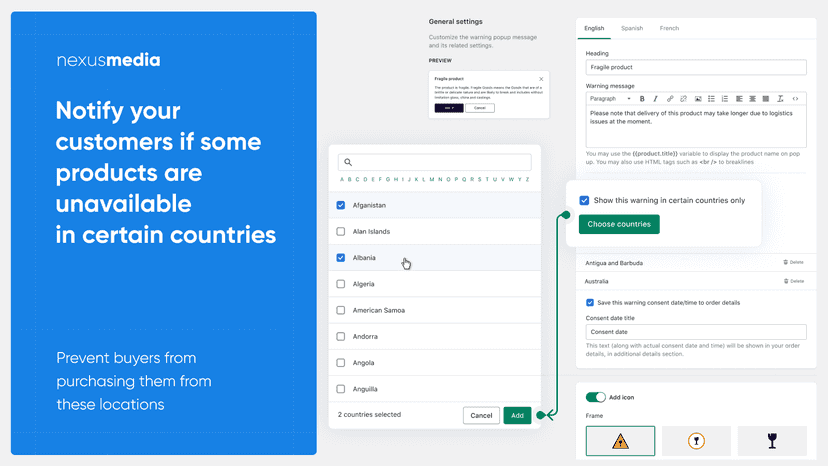This screenshot has height=466, width=828.
Task: Check the Alan Islands checkbox
Action: (x=341, y=231)
